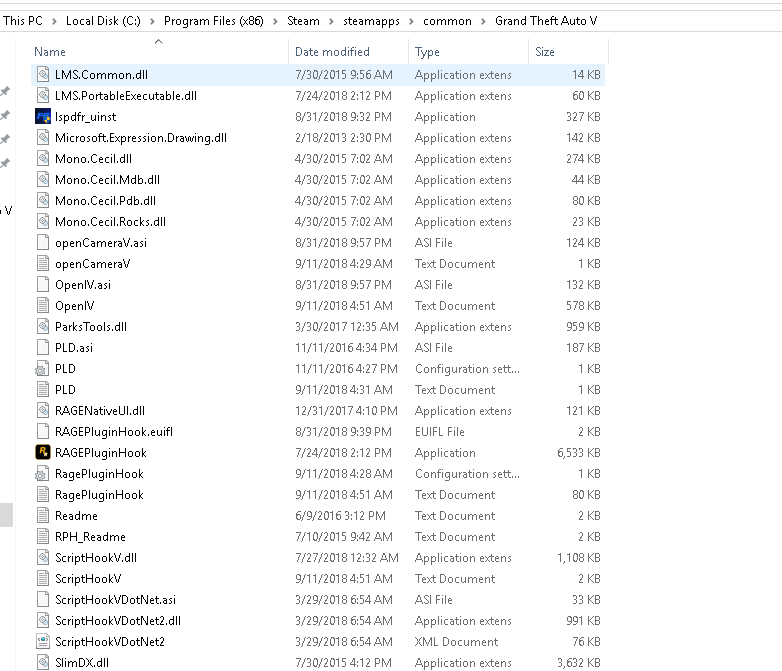Select the RagePluginHook text document name
Viewport: 782px width, 671px height.
(x=99, y=494)
